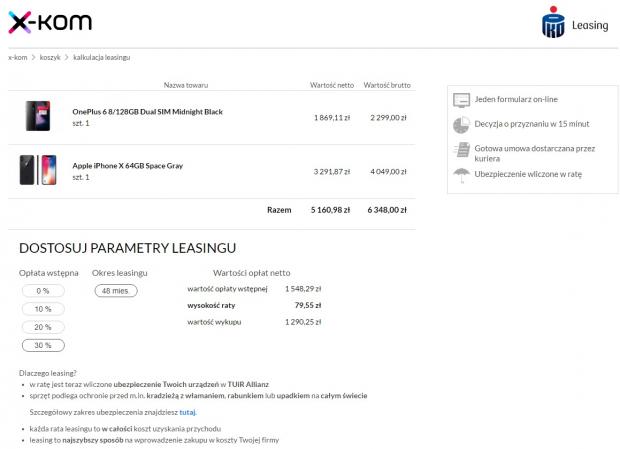Select kalkulacja leasingu breadcrumb
This screenshot has width=620, height=449.
click(x=102, y=57)
